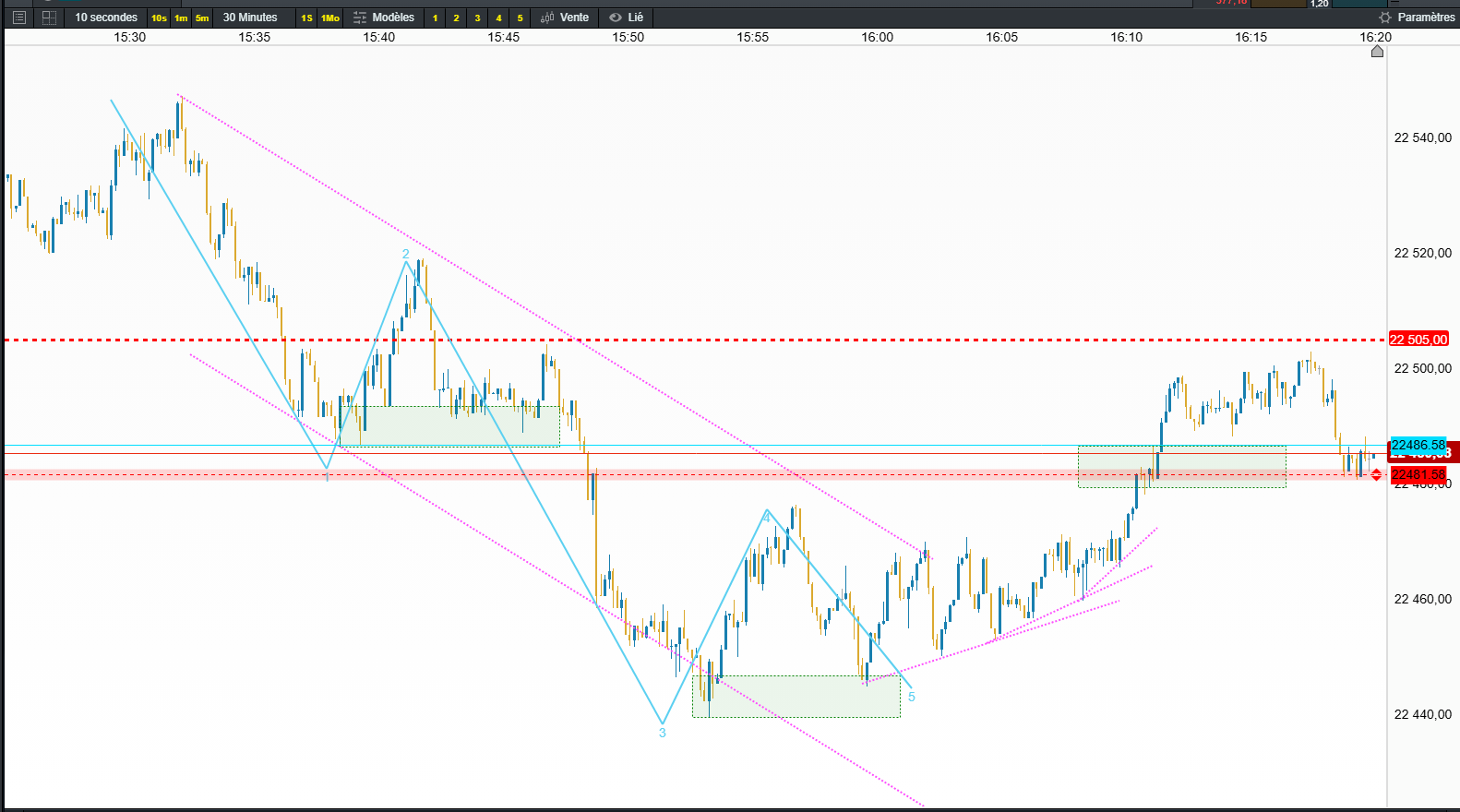Click the eye icon beside Lié
Screen dimensions: 1460x812
(x=616, y=18)
